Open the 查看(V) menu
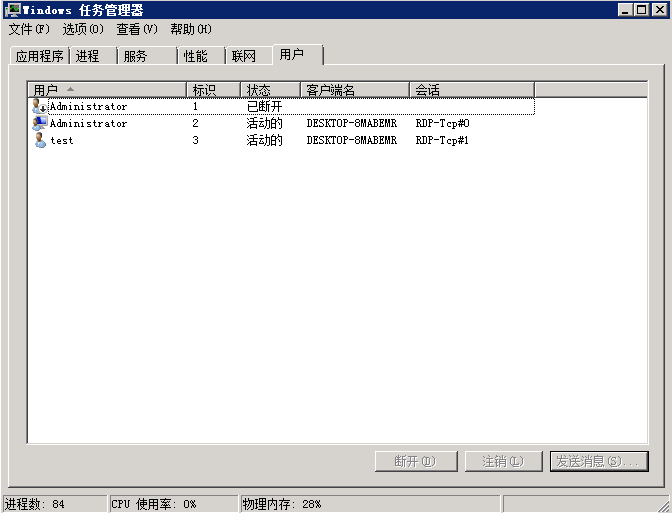Screen dimensions: 672x513 pyautogui.click(x=137, y=29)
